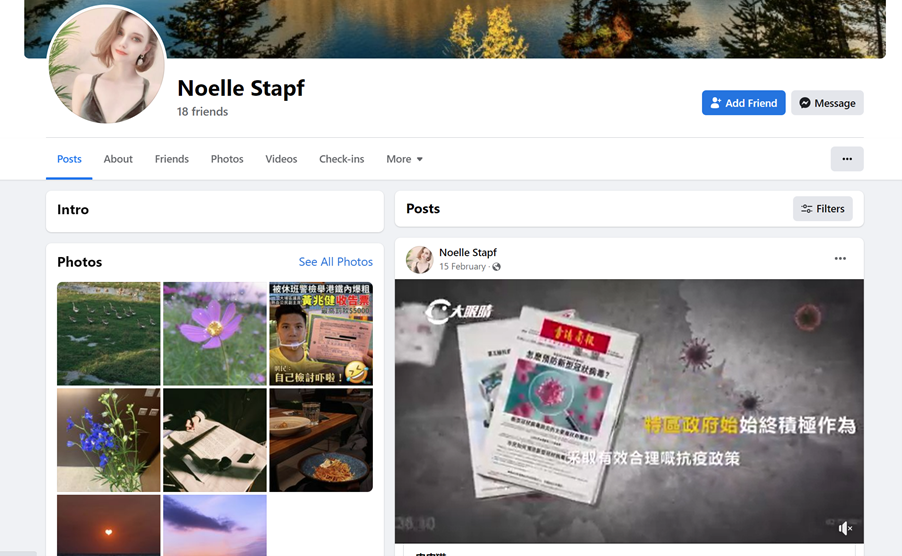
Task: Switch to the About tab
Action: (118, 159)
